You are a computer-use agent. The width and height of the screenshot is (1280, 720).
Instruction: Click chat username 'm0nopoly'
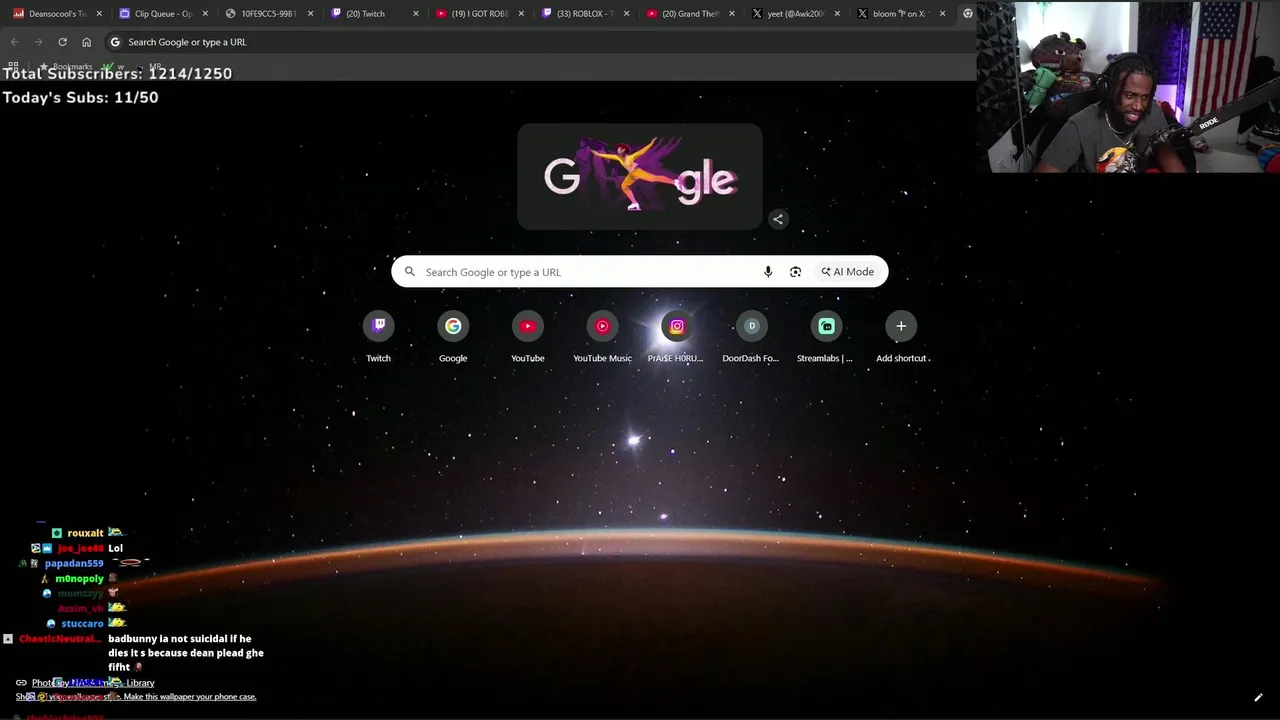(x=79, y=579)
